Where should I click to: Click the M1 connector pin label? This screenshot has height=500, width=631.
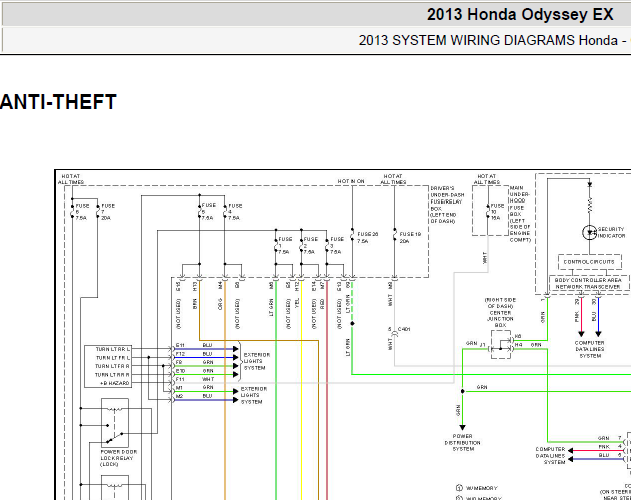pos(179,388)
